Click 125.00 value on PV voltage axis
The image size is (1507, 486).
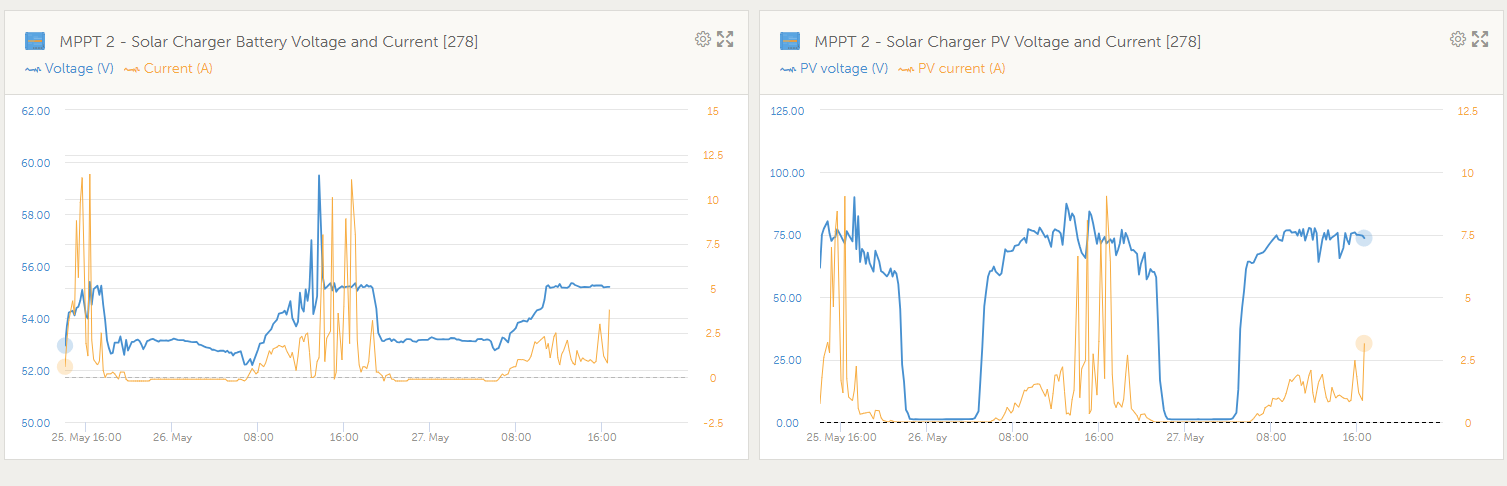(788, 111)
